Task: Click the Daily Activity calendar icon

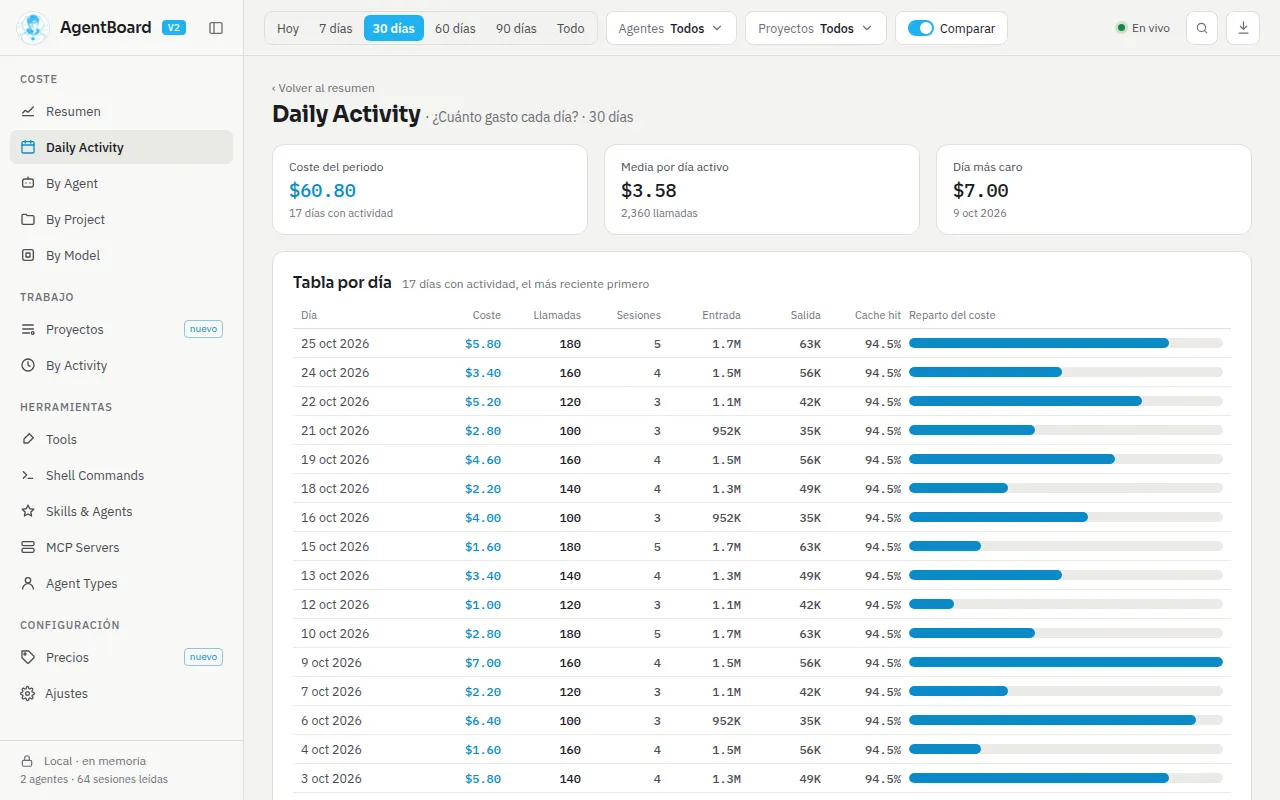Action: (x=28, y=147)
